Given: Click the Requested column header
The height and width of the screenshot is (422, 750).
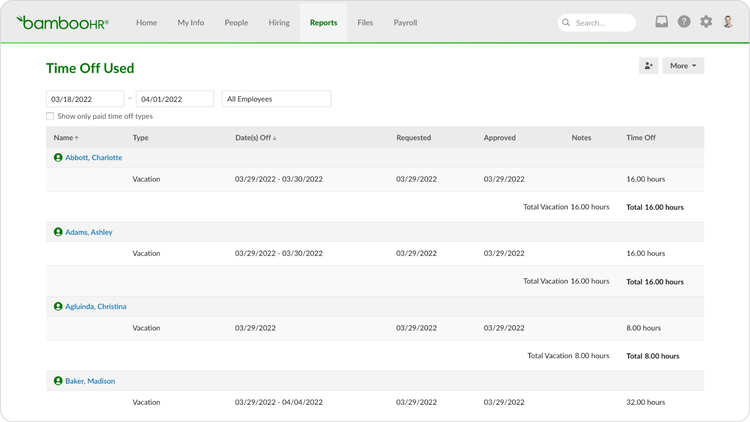Looking at the screenshot, I should point(414,138).
